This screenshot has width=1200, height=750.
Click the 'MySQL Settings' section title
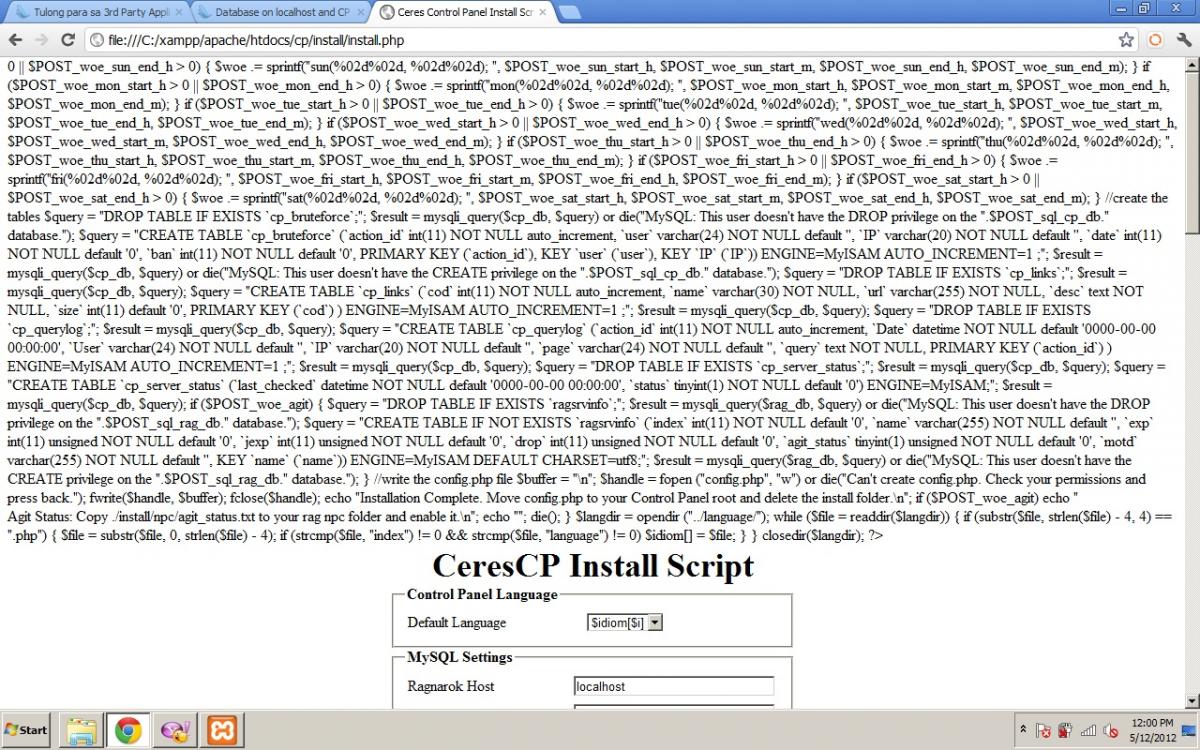coord(460,657)
